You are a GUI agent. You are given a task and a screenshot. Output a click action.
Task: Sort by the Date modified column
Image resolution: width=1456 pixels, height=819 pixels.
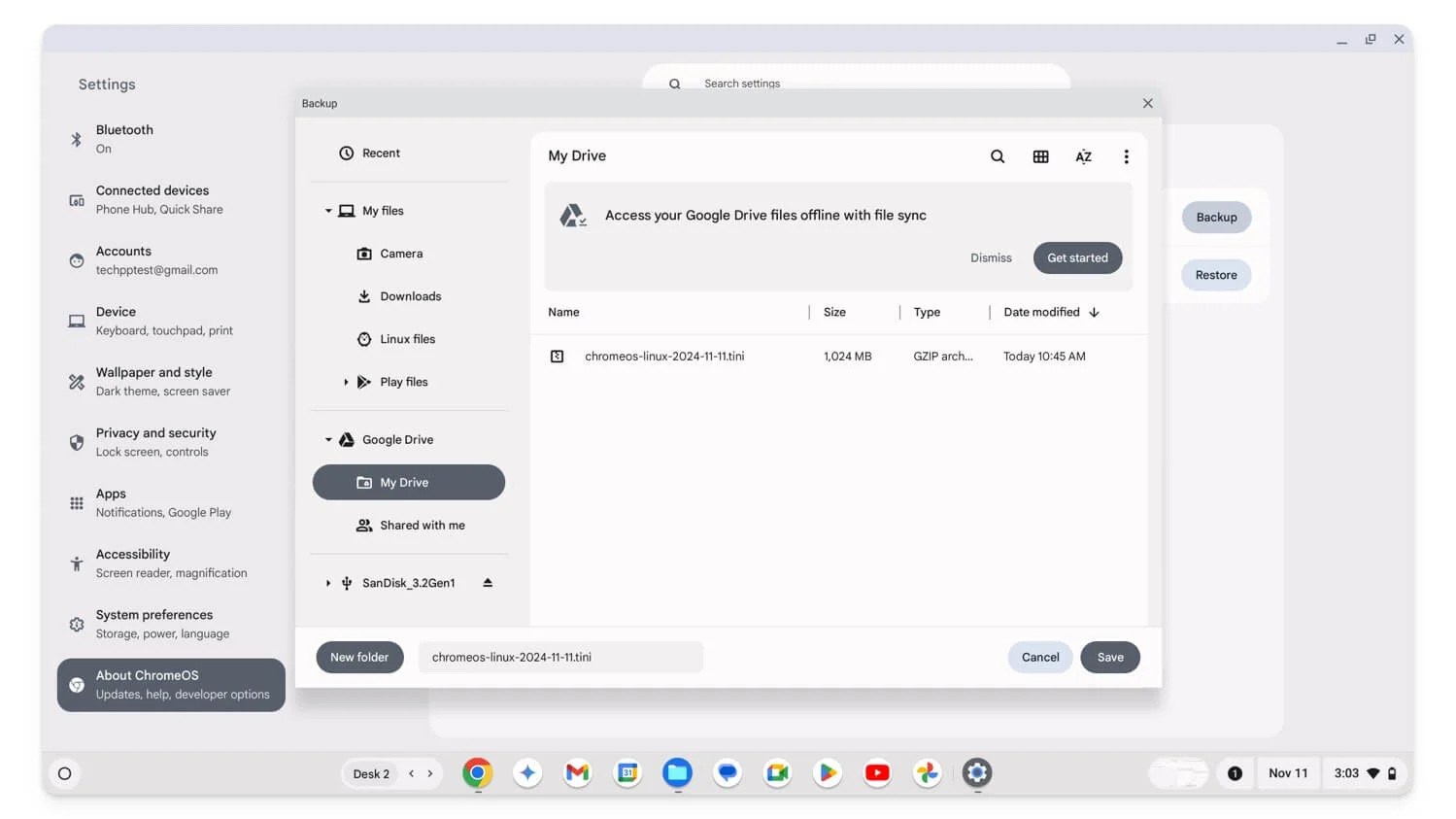1041,312
